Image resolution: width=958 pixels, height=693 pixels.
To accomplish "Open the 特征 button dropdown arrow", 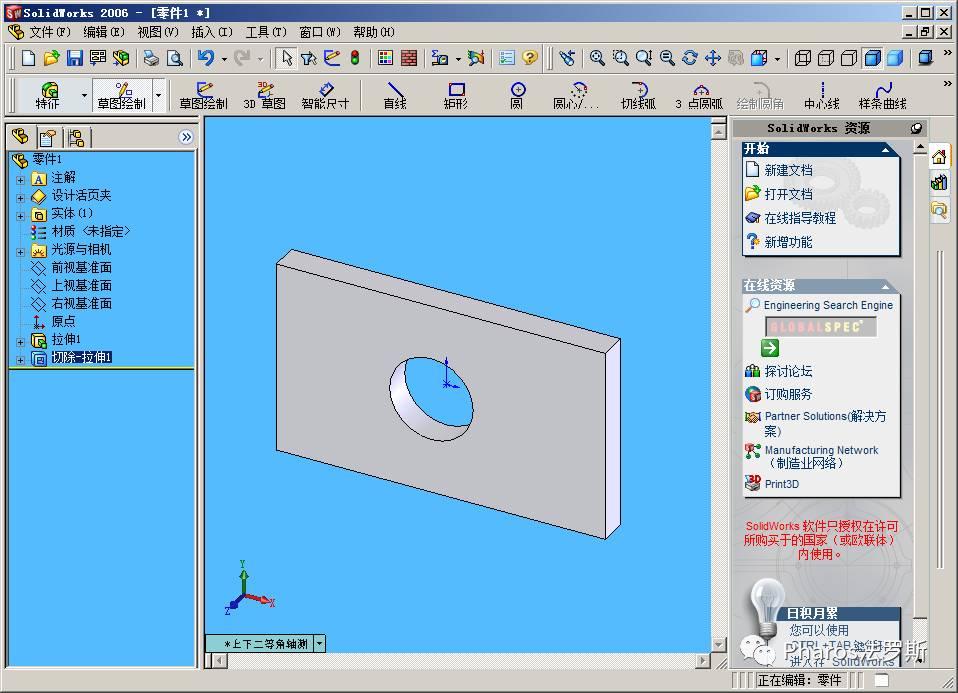I will [84, 96].
